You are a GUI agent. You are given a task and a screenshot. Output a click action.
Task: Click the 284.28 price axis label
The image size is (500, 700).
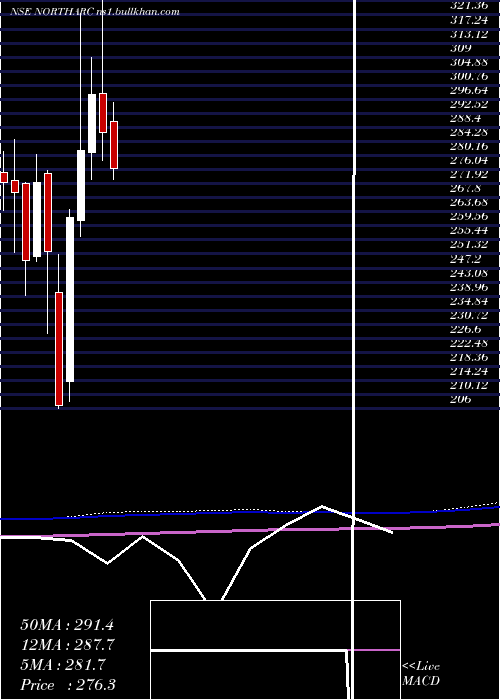[469, 133]
